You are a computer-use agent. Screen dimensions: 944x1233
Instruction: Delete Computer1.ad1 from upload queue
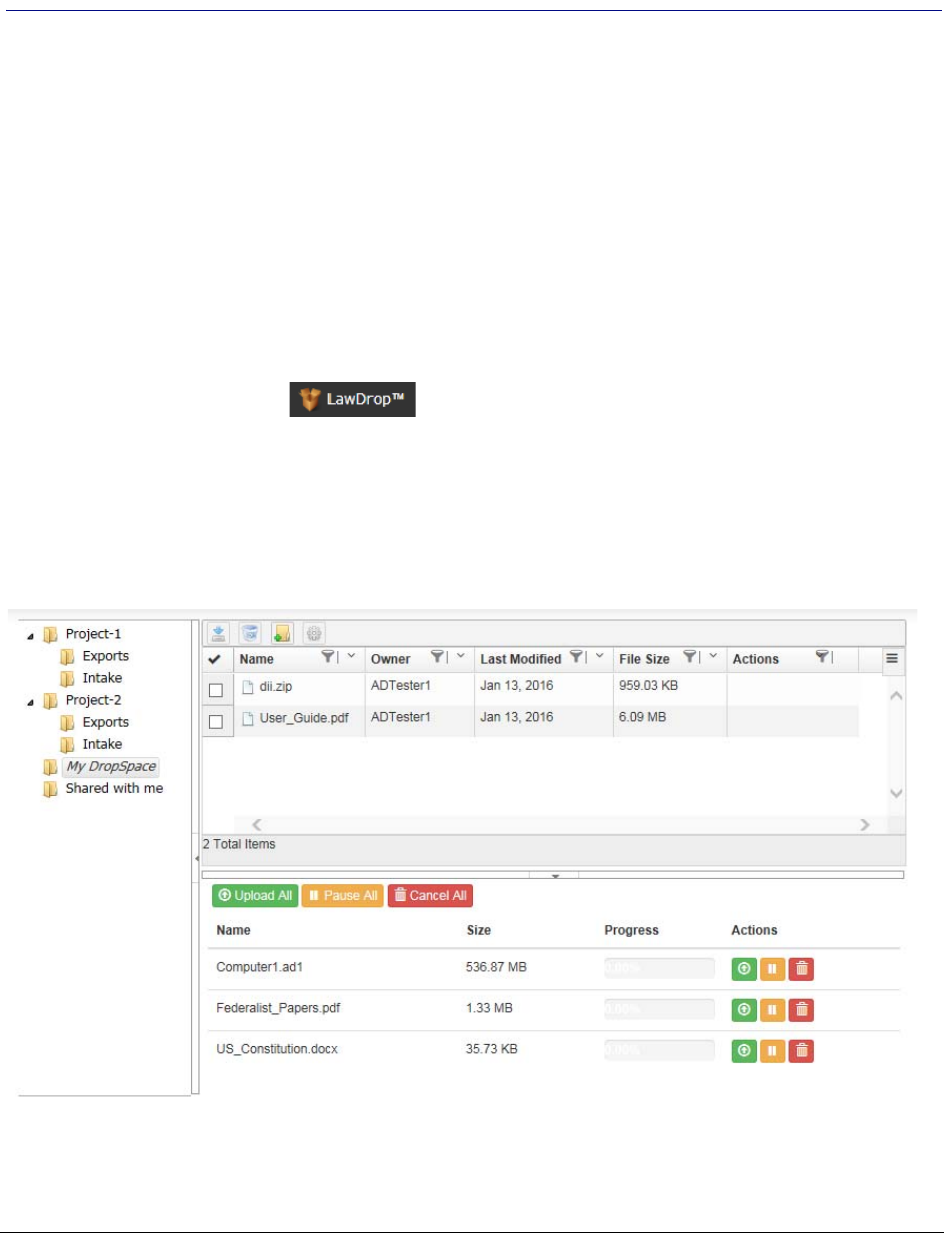click(801, 969)
